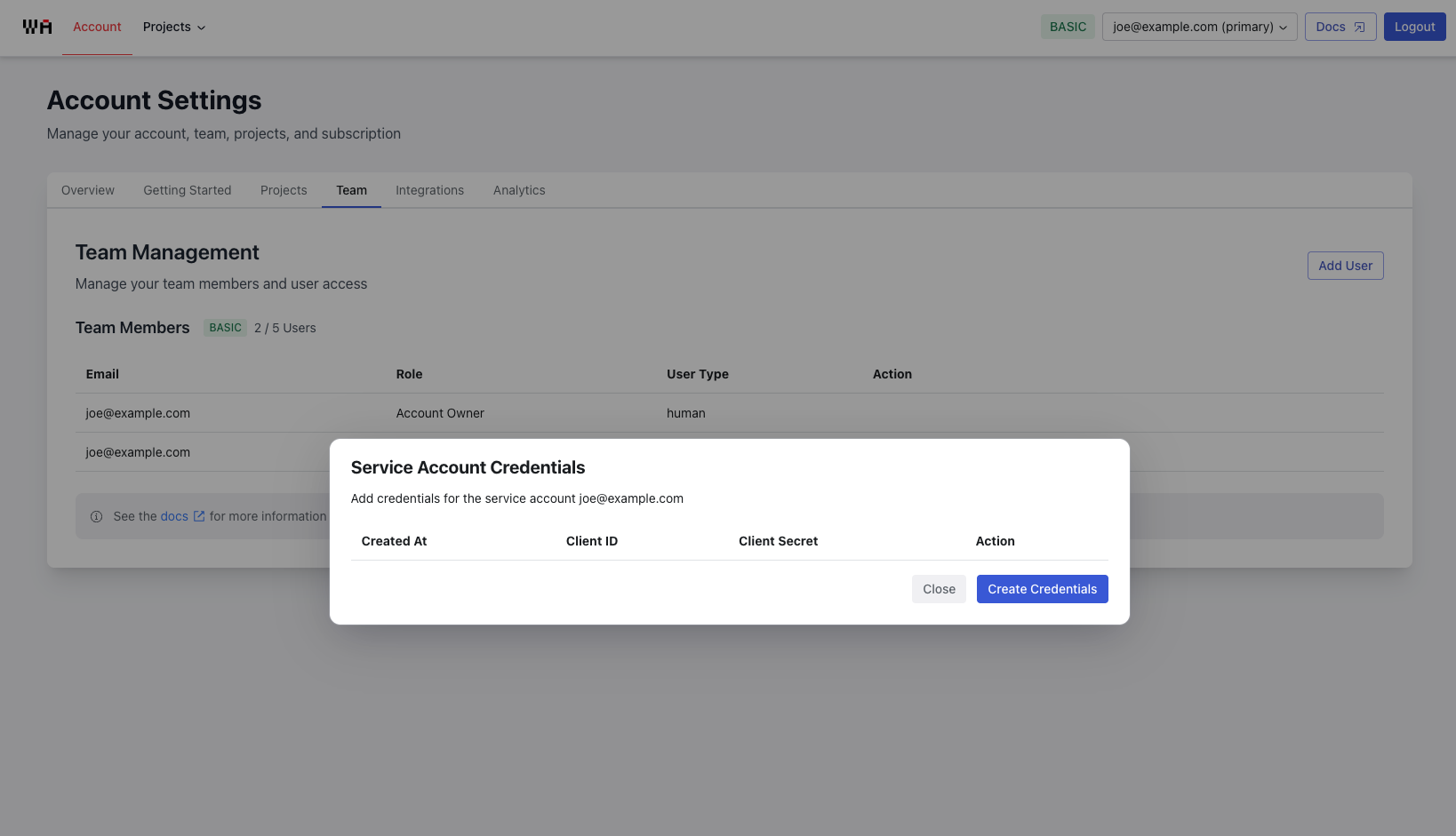The image size is (1456, 836).
Task: Open the docs hyperlink in the notice
Action: 174,515
